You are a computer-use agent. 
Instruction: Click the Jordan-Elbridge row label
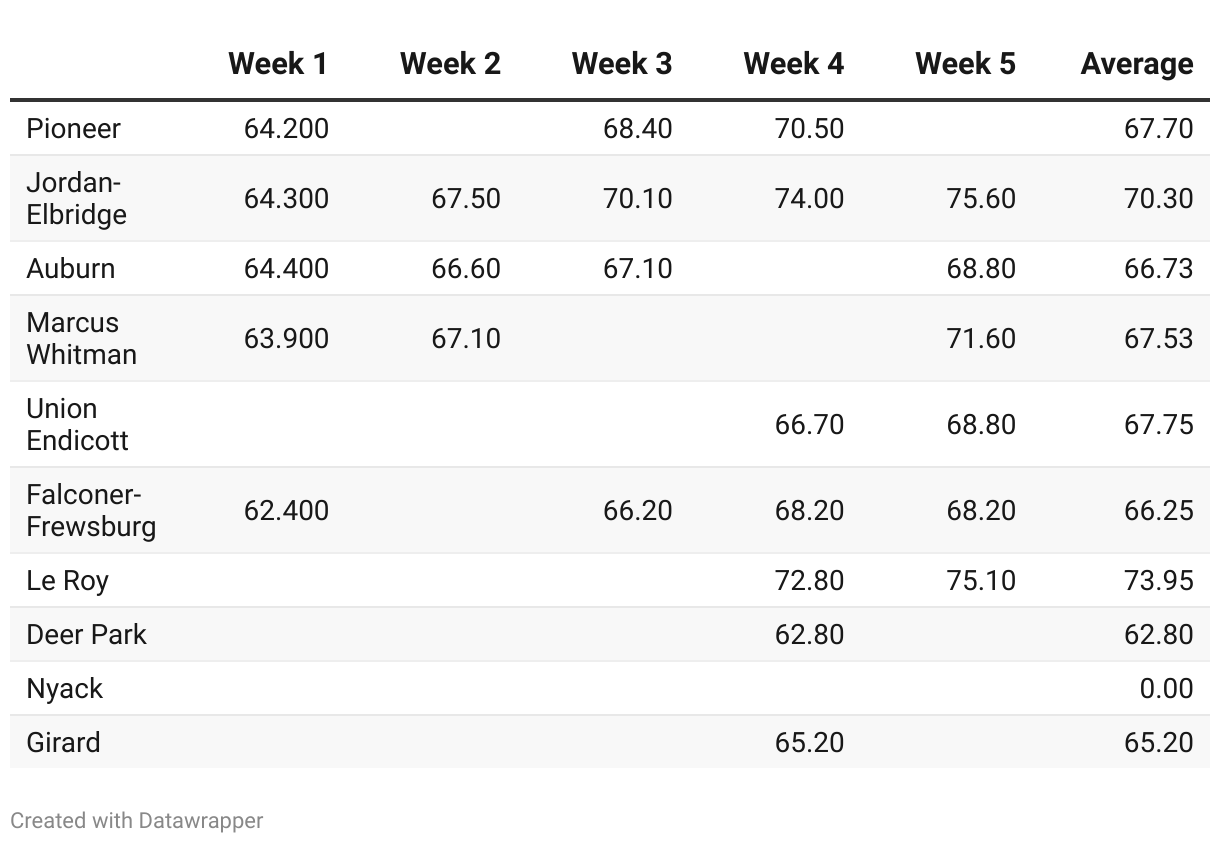coord(76,199)
